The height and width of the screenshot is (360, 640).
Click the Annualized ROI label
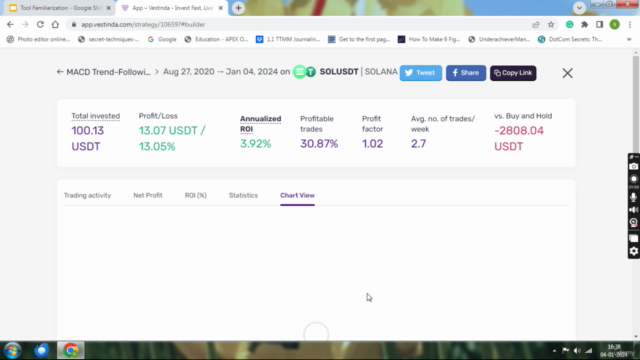click(x=260, y=124)
